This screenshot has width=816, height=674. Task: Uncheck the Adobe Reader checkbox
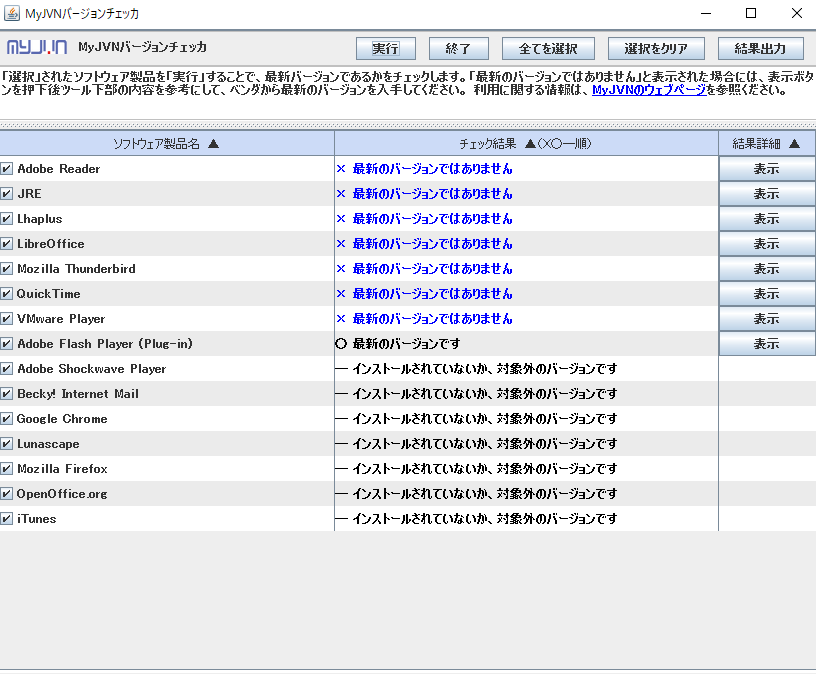[x=7, y=169]
